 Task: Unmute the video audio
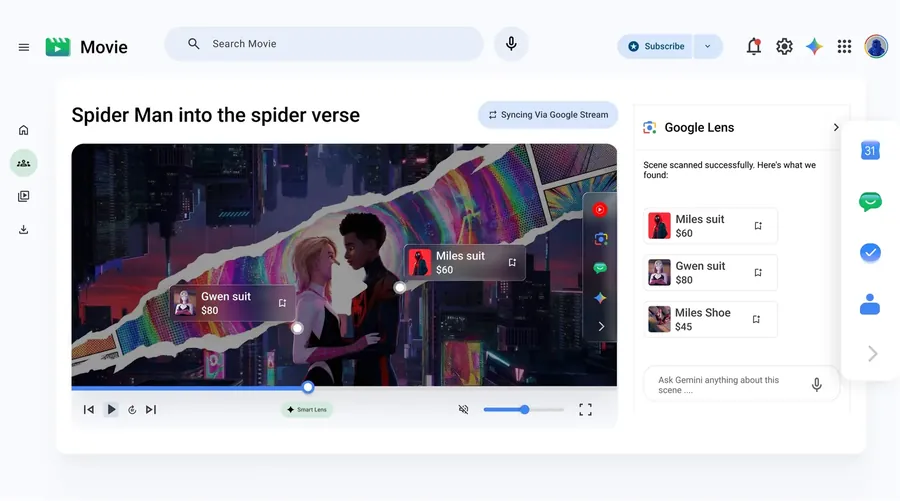(463, 409)
